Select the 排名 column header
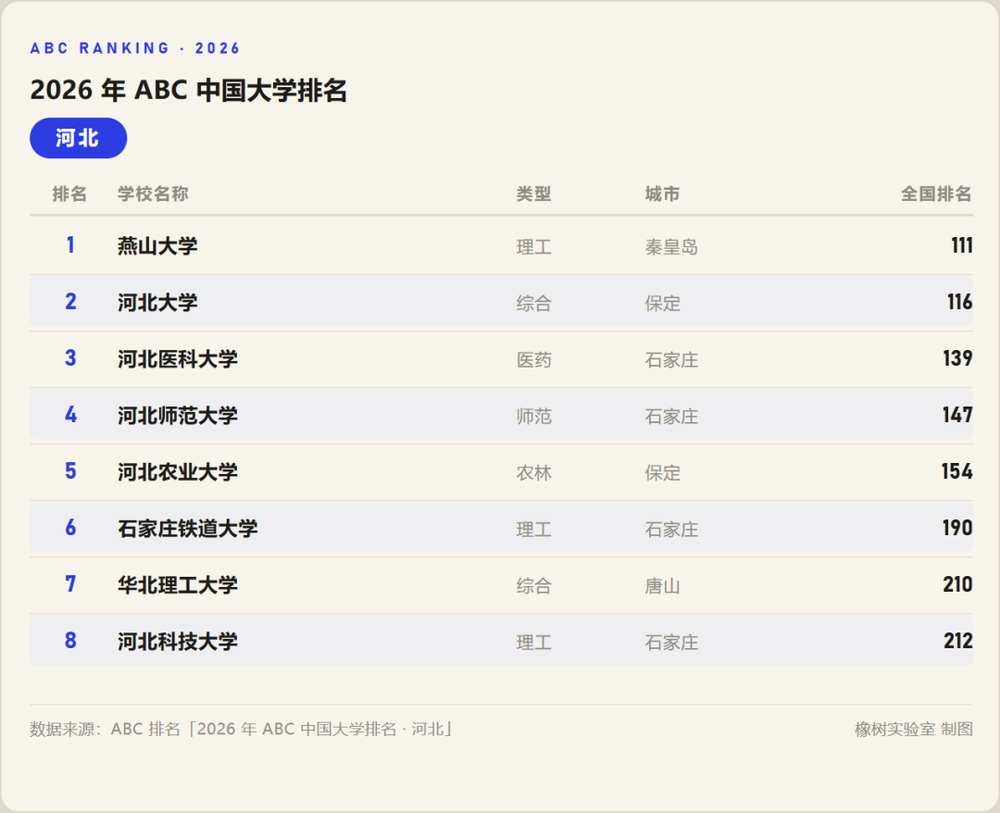 pos(70,194)
